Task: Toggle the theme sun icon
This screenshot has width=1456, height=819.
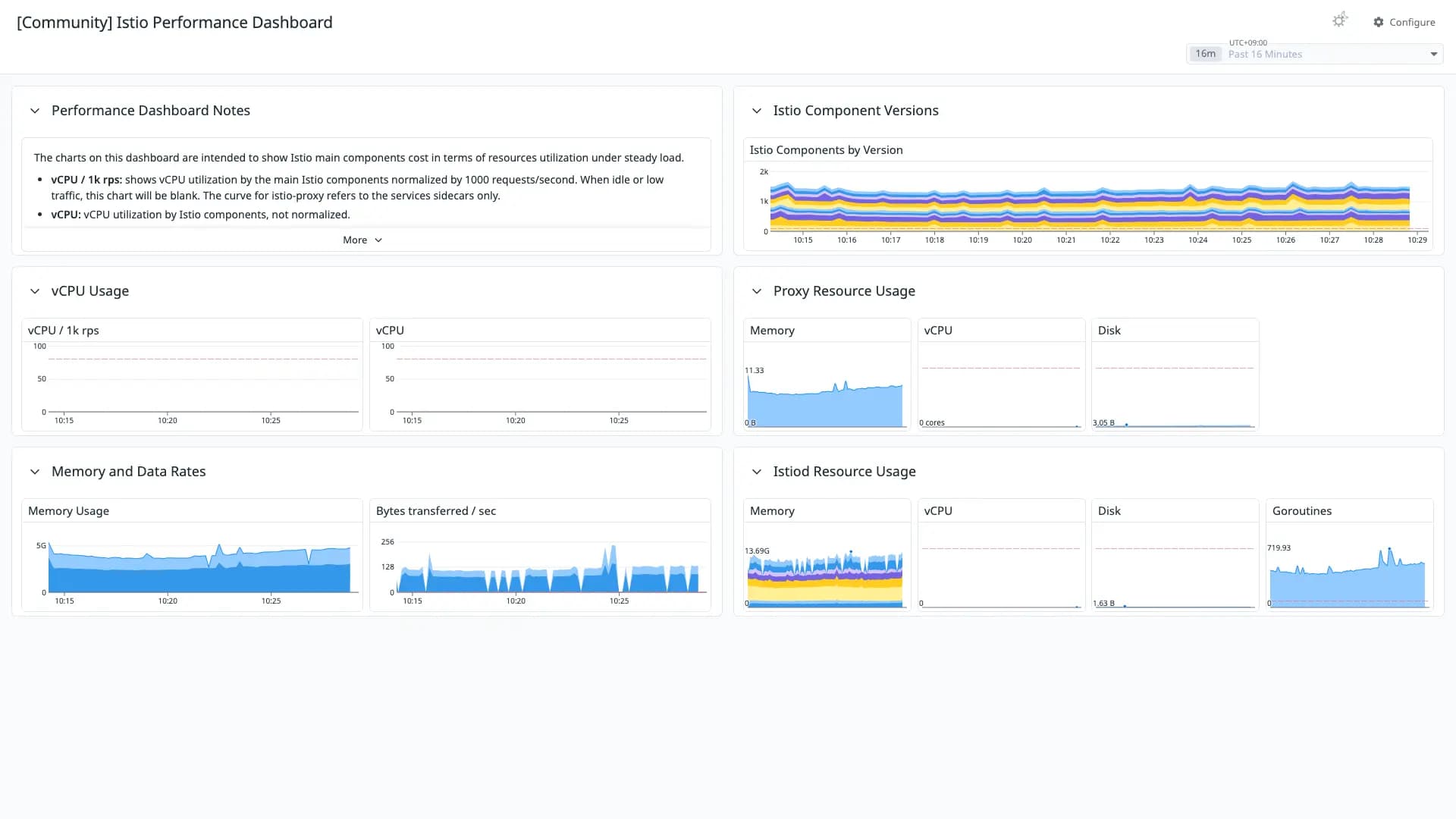Action: click(x=1339, y=20)
